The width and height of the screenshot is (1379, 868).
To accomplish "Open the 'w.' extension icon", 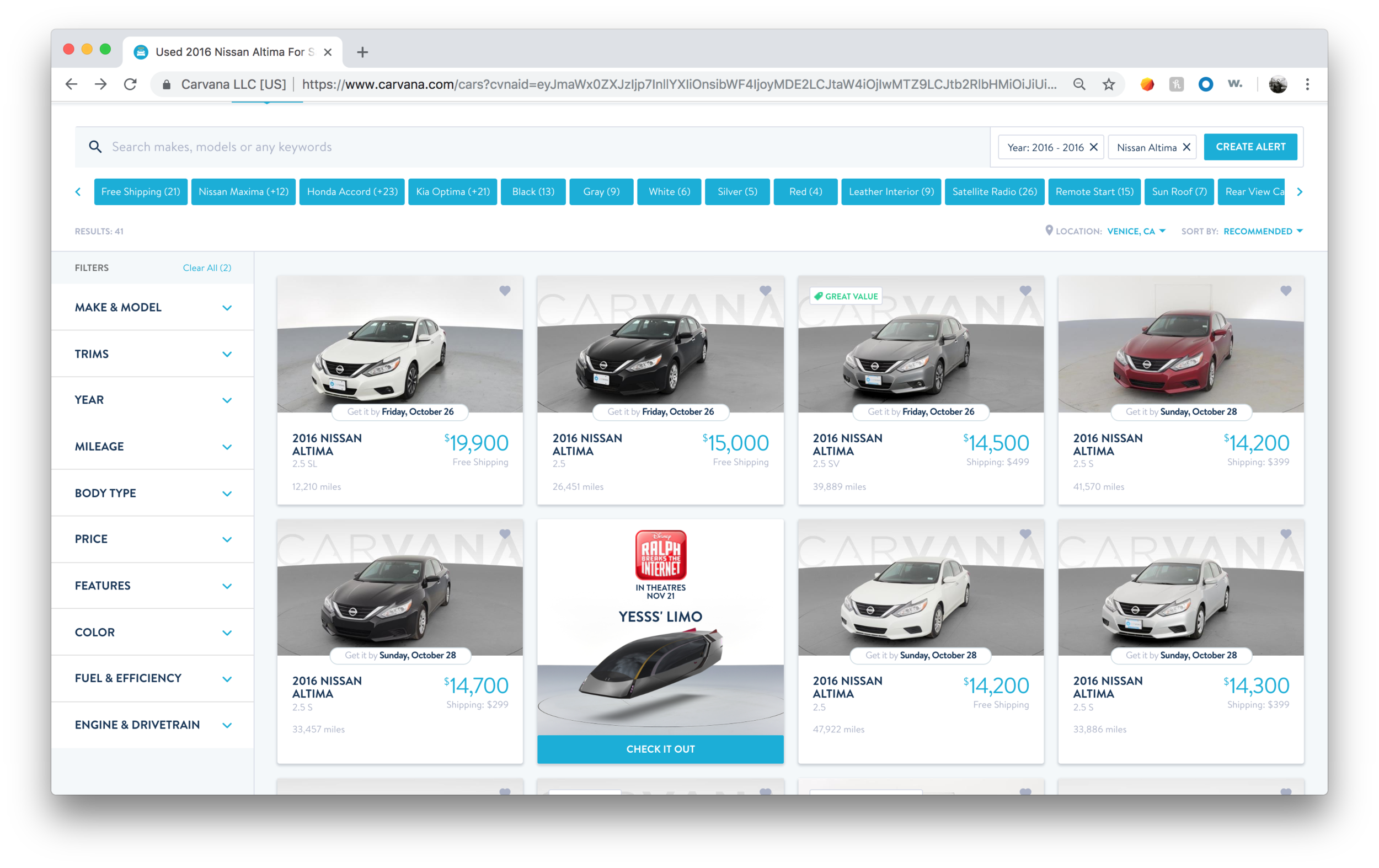I will pos(1235,84).
